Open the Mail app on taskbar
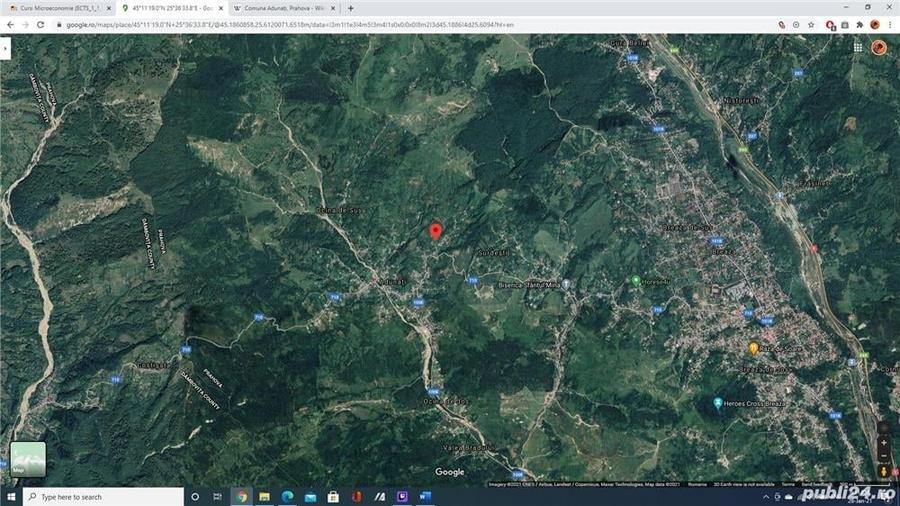The width and height of the screenshot is (900, 506). pos(310,497)
